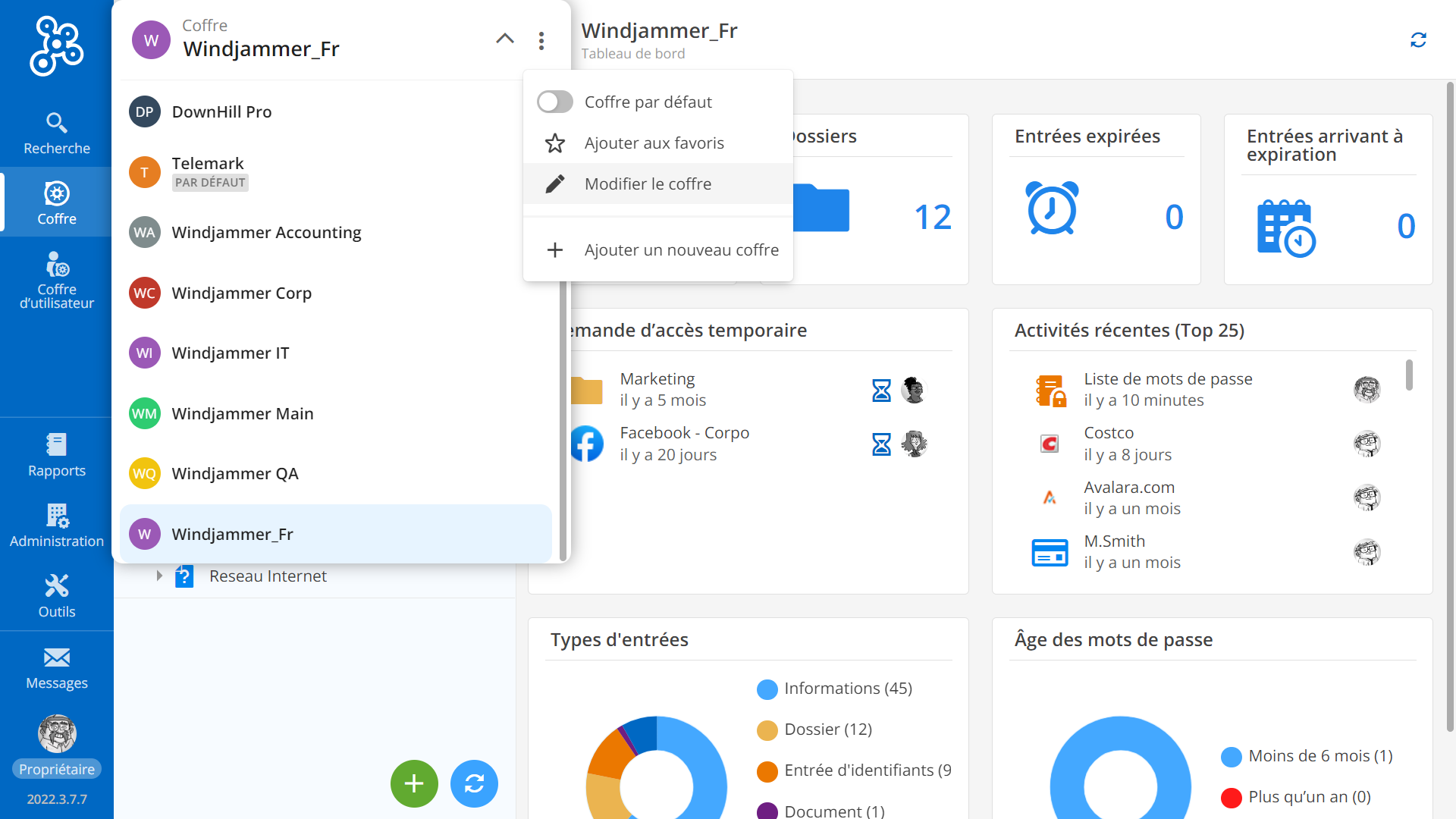1456x819 pixels.
Task: Click the Informations legend blue swatch
Action: 767,689
